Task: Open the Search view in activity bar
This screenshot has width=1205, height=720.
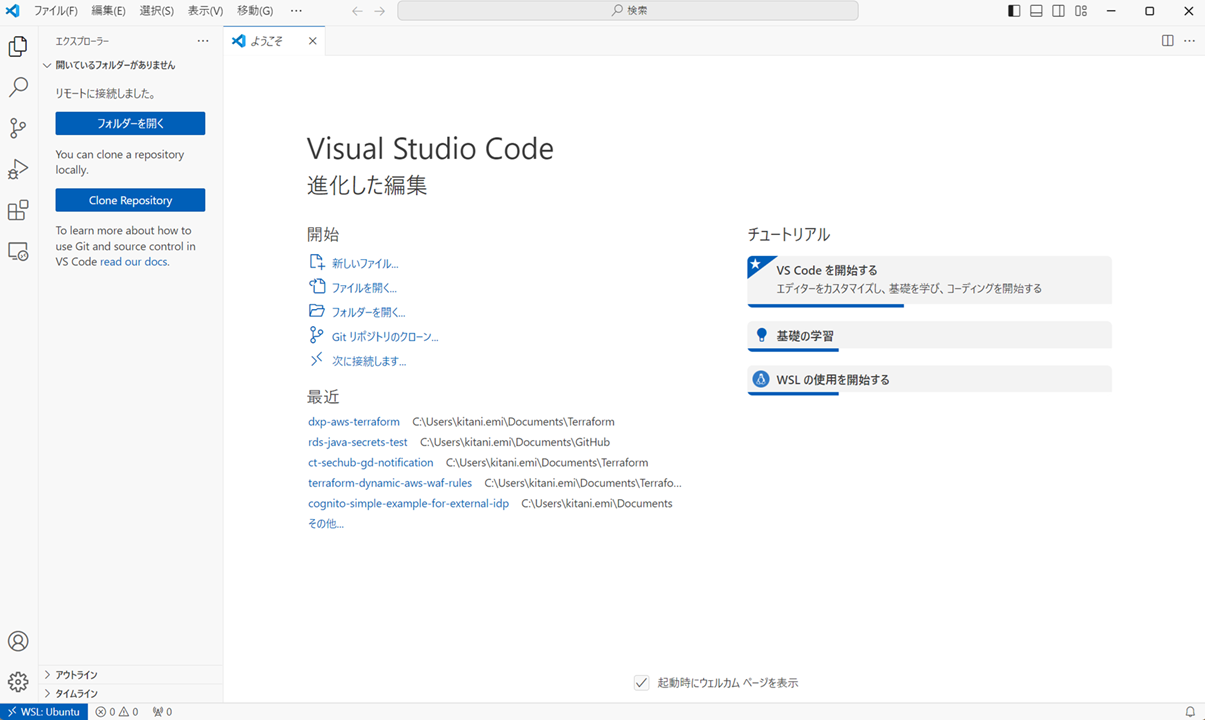Action: pos(18,87)
